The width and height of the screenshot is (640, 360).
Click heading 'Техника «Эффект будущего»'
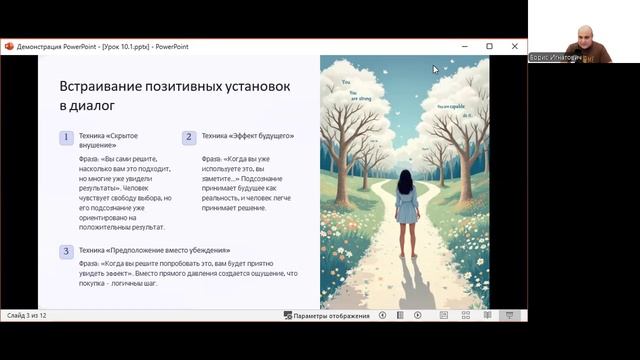[248, 136]
